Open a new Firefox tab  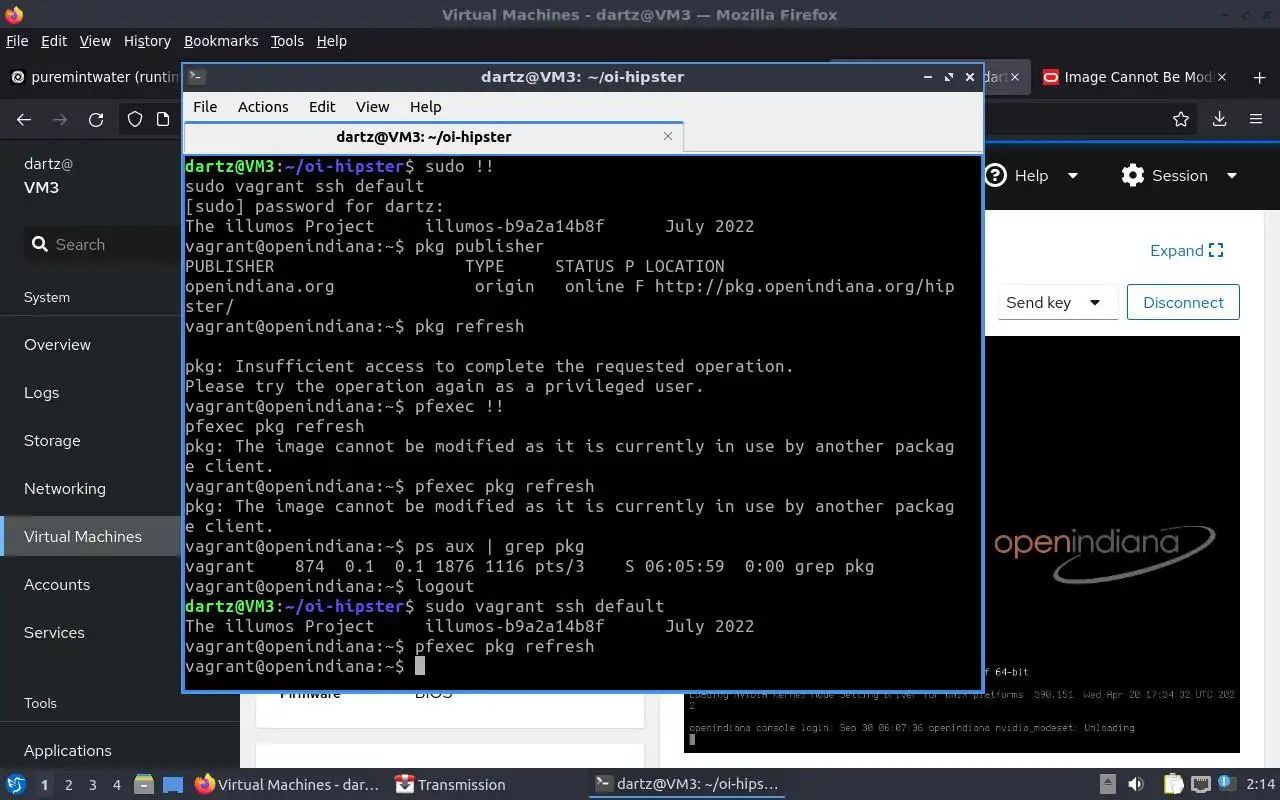[1259, 77]
